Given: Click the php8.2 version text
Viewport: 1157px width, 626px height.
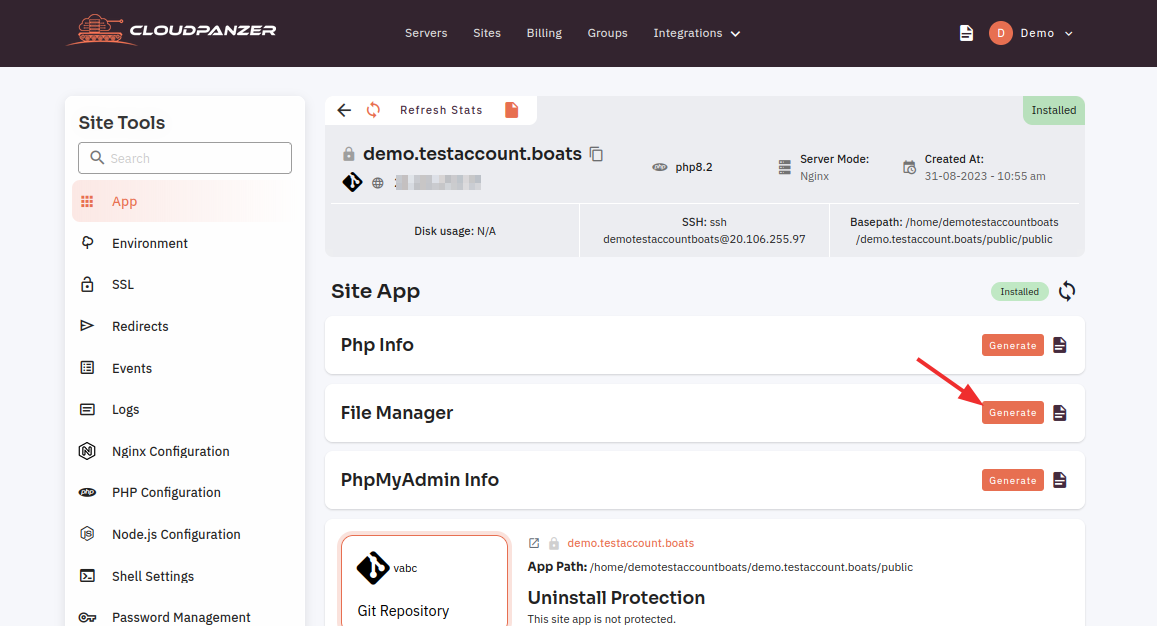Looking at the screenshot, I should coord(694,167).
